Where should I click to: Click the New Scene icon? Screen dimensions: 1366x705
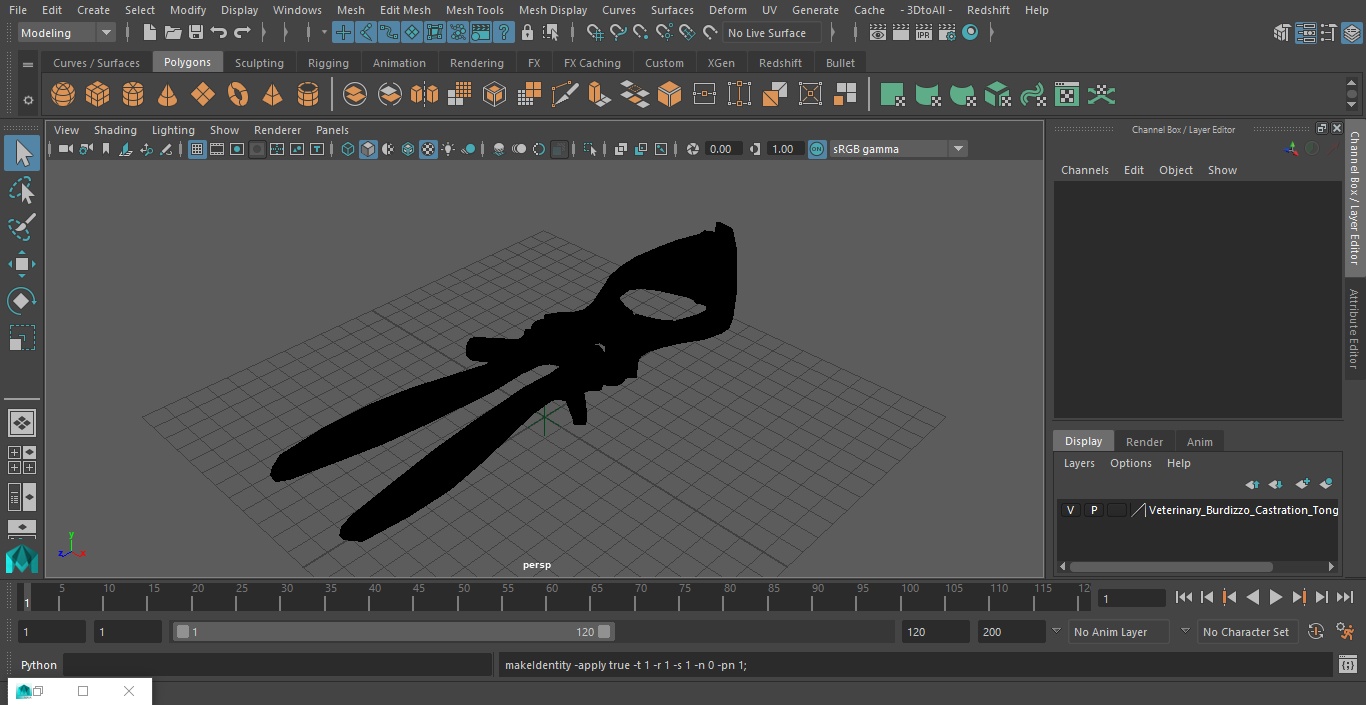149,33
